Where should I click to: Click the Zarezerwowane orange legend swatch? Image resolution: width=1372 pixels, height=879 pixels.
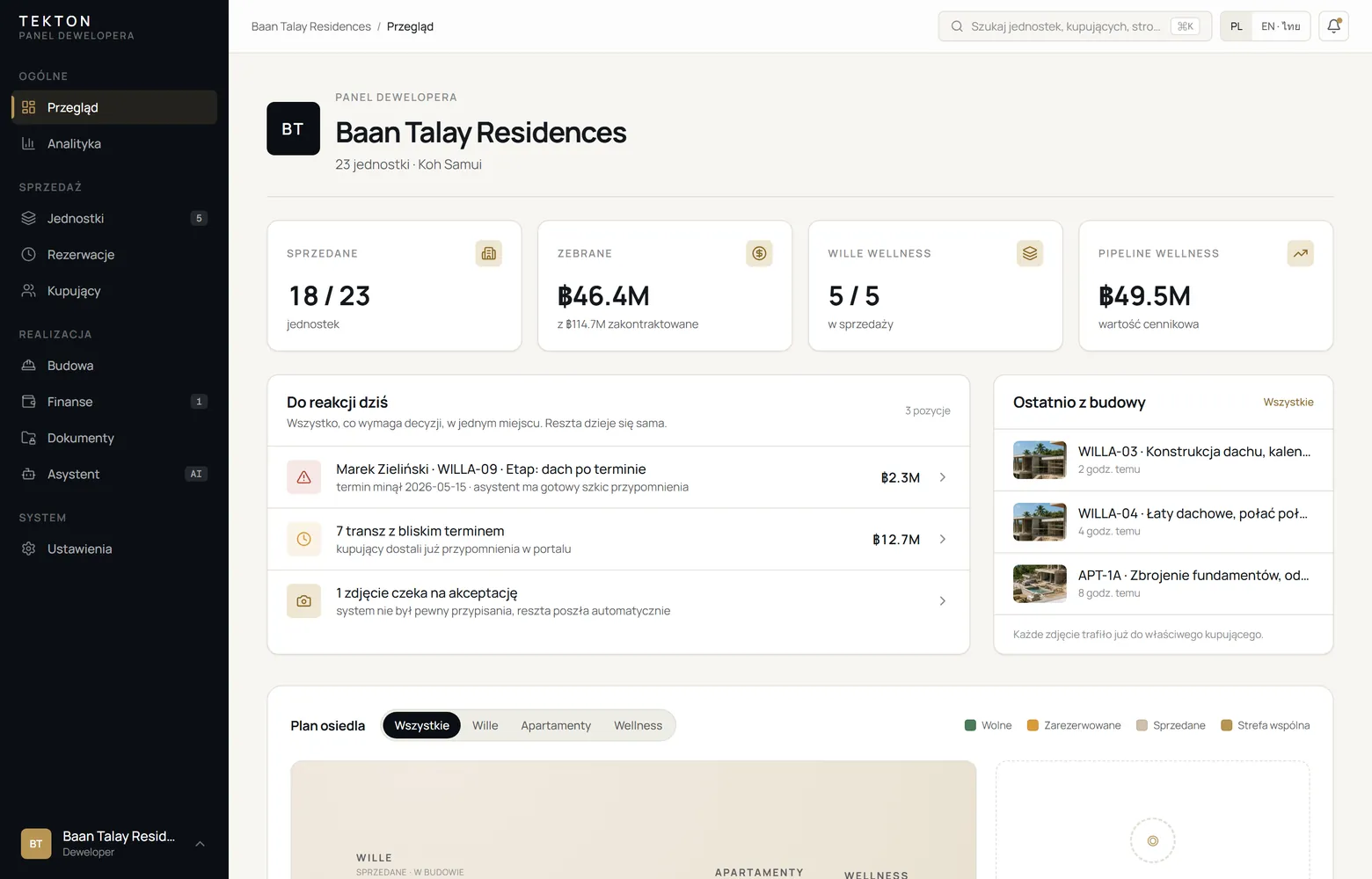(x=1033, y=725)
